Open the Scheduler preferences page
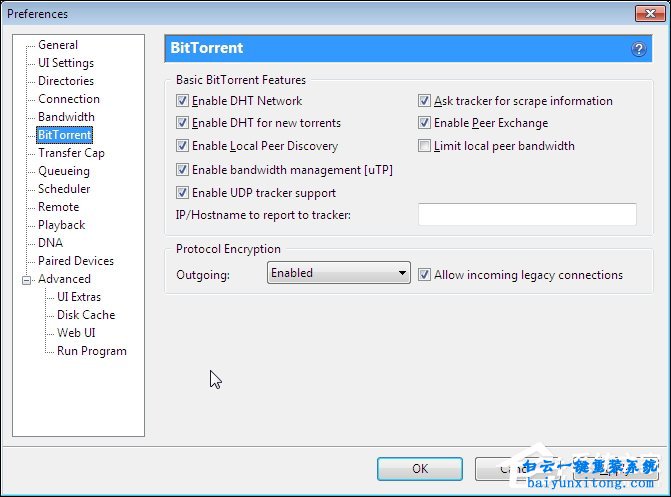The height and width of the screenshot is (497, 671). click(64, 189)
